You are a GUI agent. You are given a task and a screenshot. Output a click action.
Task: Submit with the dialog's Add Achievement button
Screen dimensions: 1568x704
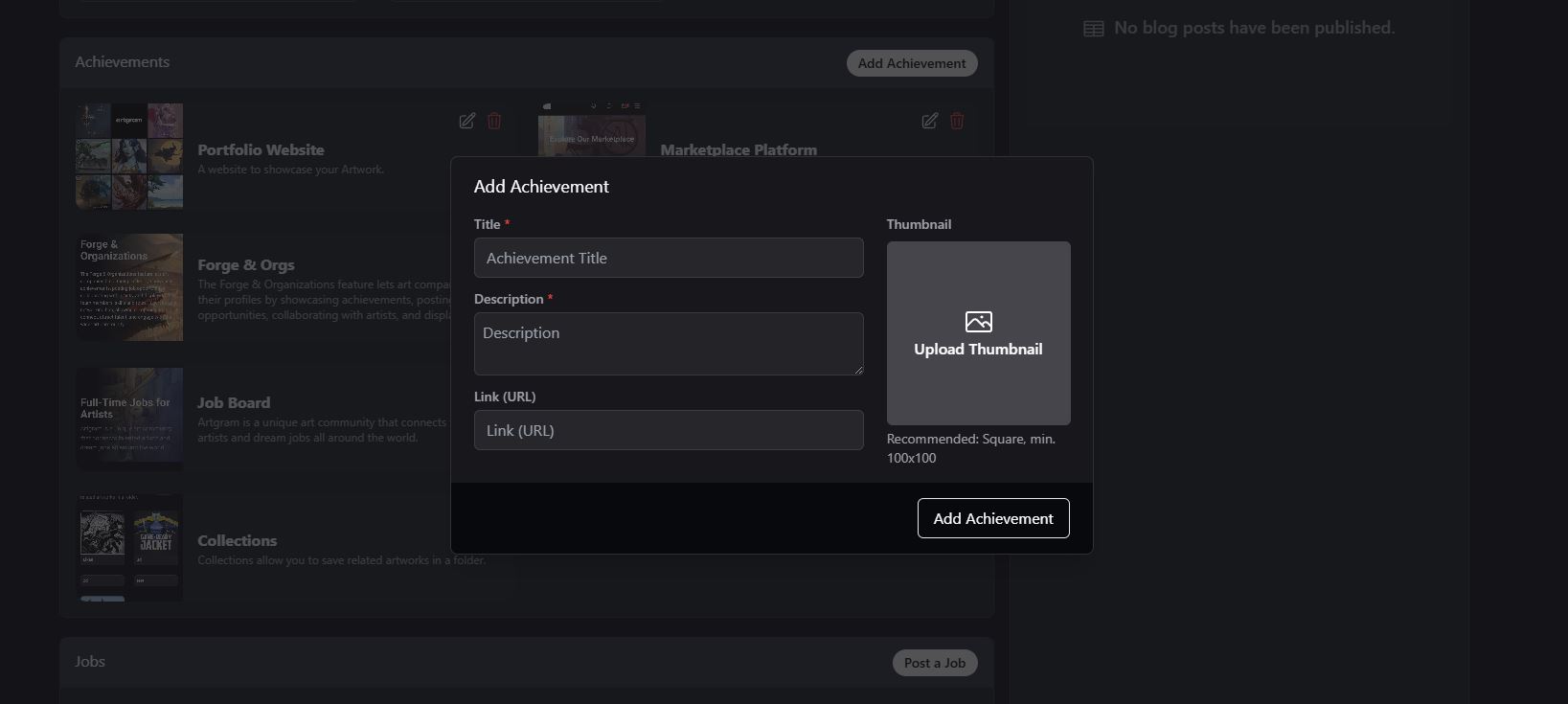[x=993, y=518]
